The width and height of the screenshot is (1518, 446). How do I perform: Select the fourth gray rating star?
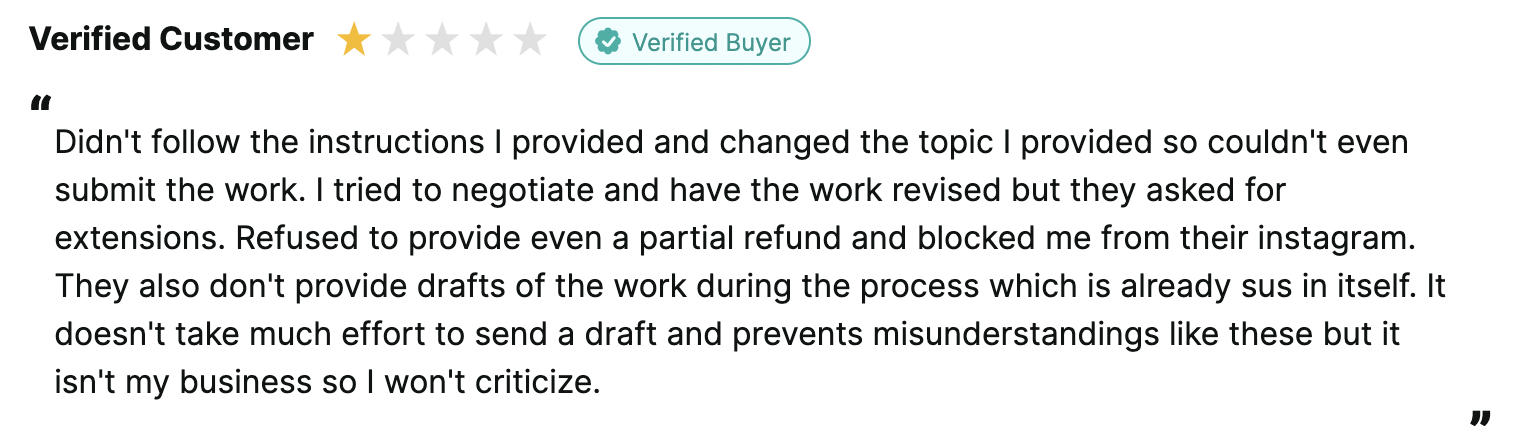click(486, 40)
